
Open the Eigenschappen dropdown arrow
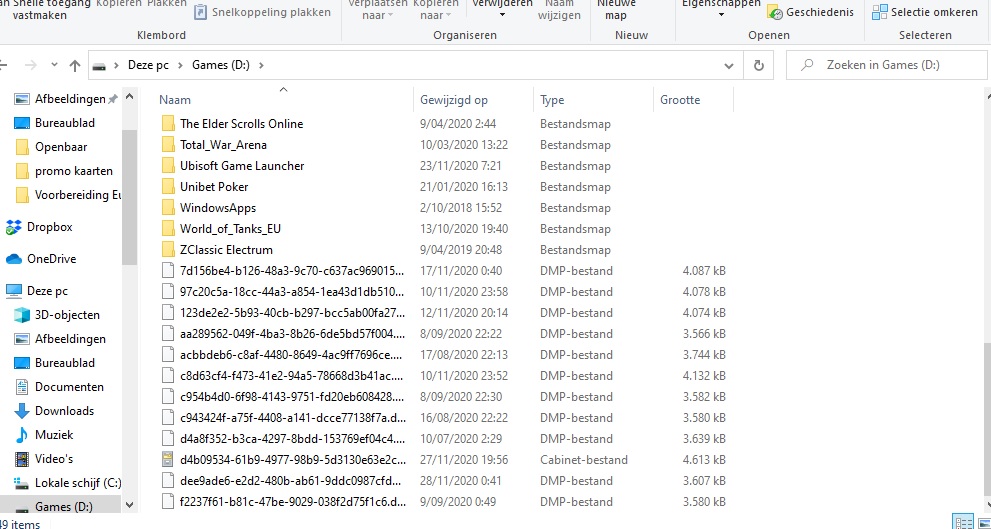[721, 15]
